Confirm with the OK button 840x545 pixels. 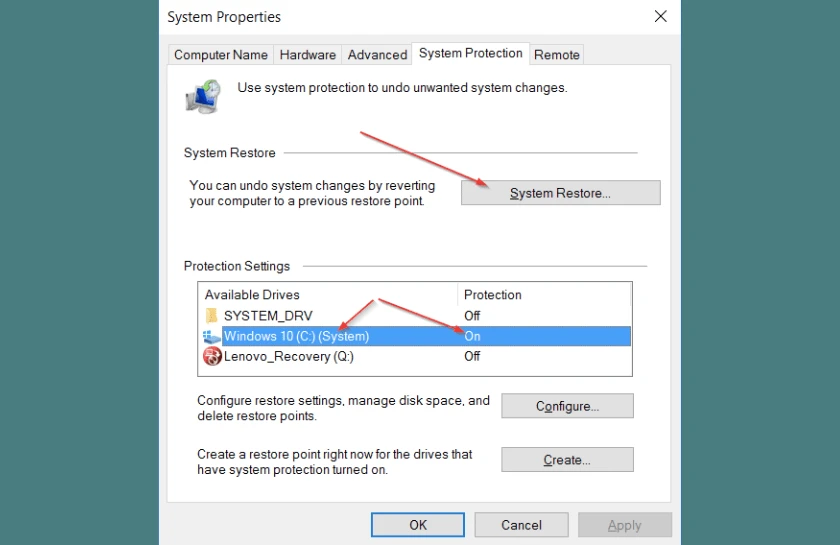[x=418, y=525]
